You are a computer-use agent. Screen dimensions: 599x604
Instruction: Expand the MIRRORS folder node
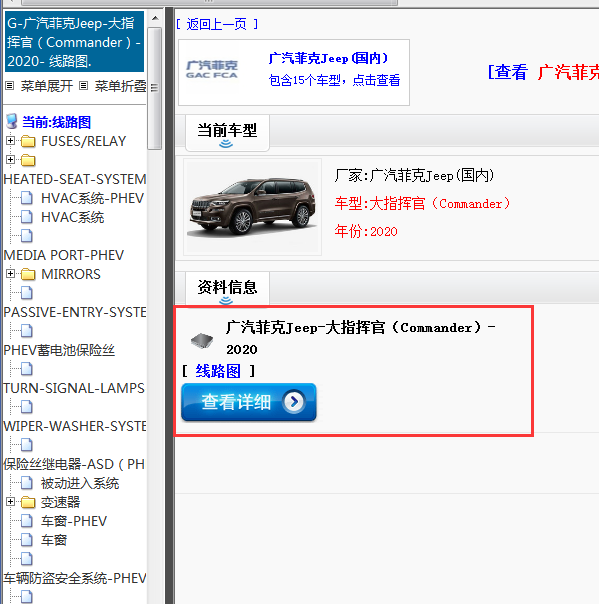10,274
